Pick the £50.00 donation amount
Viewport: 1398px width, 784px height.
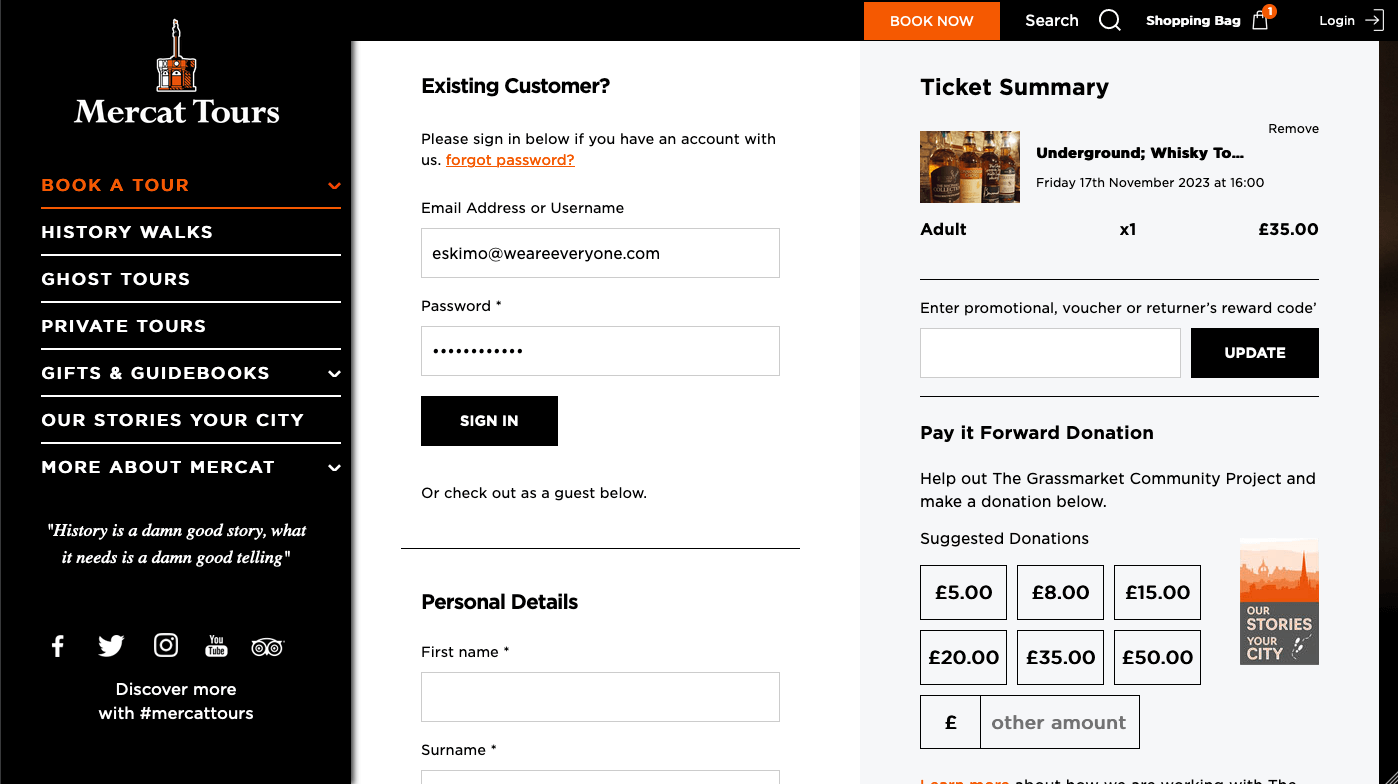pos(1157,657)
